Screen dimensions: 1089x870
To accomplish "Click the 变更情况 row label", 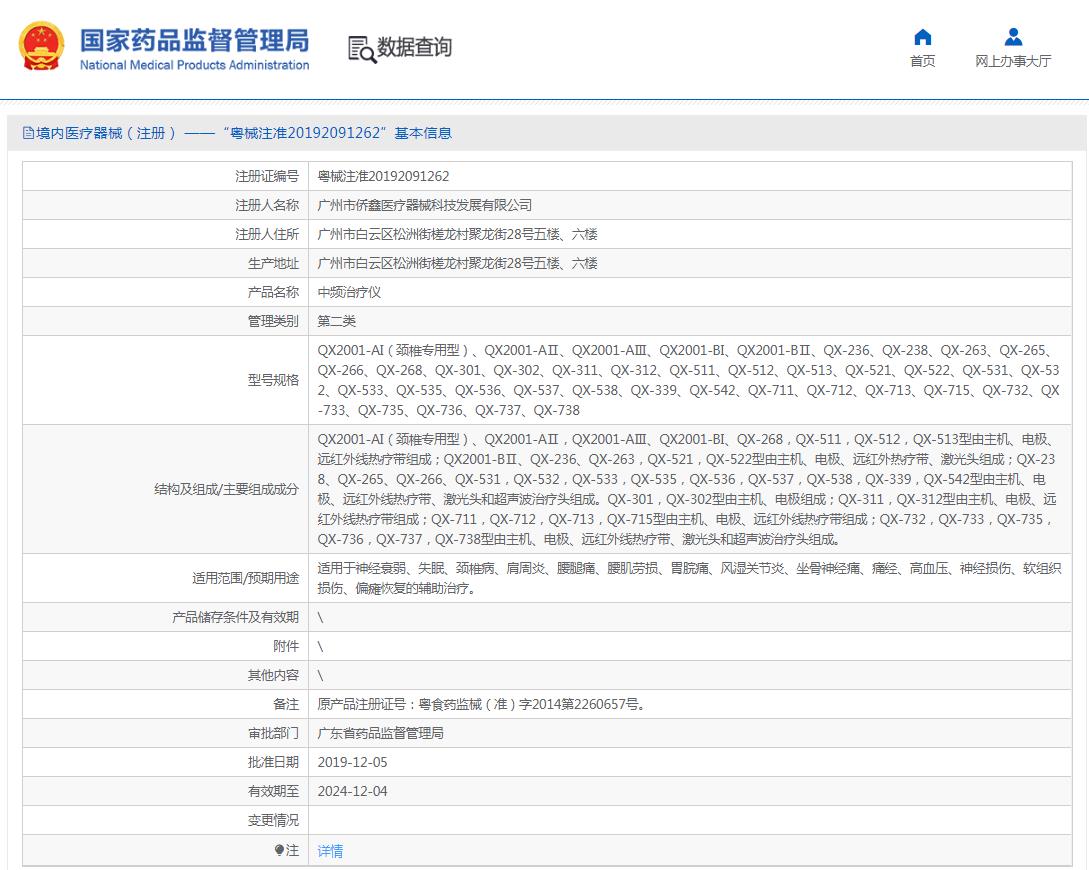I will [x=273, y=821].
